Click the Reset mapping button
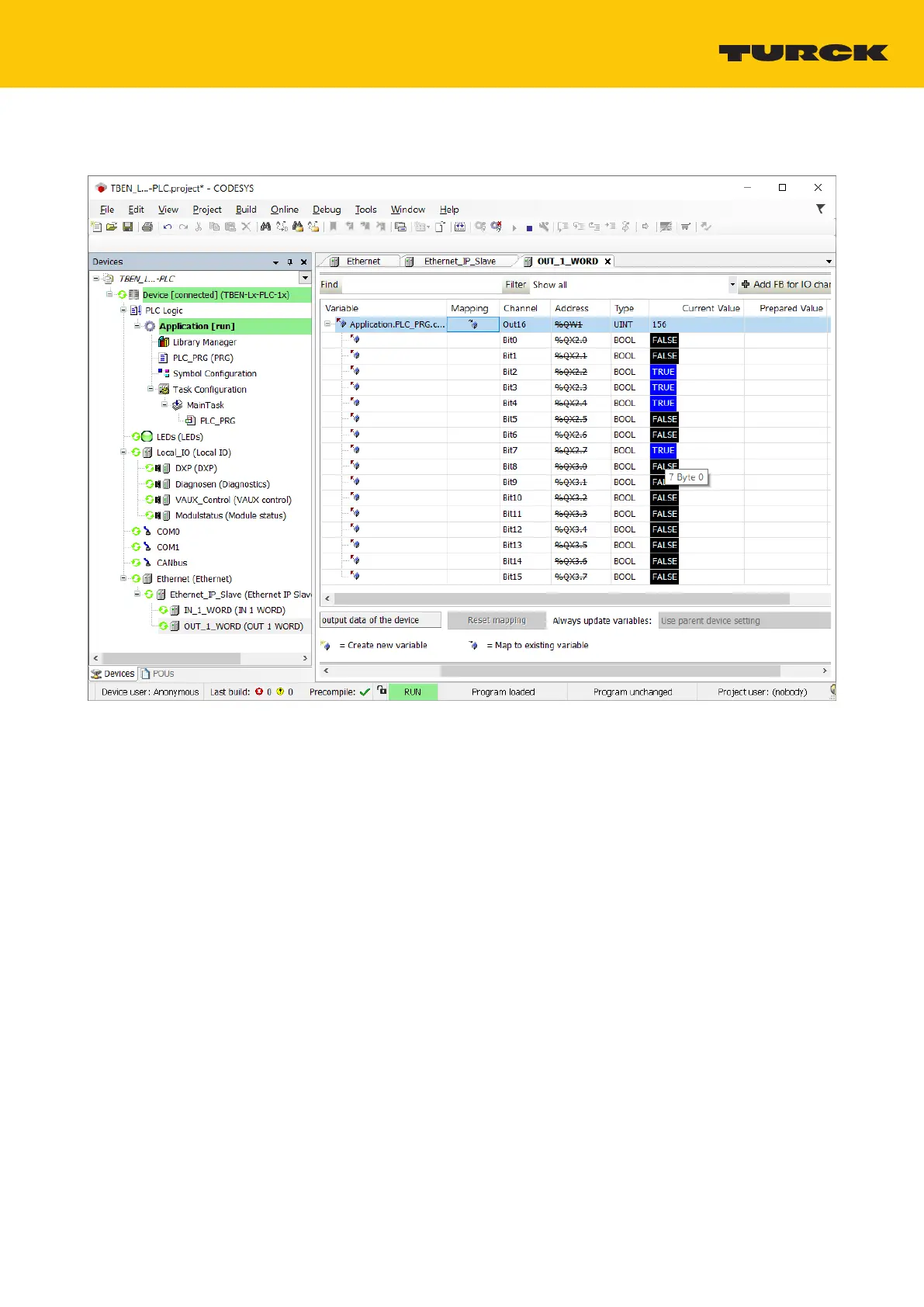The width and height of the screenshot is (924, 1307). (x=497, y=620)
